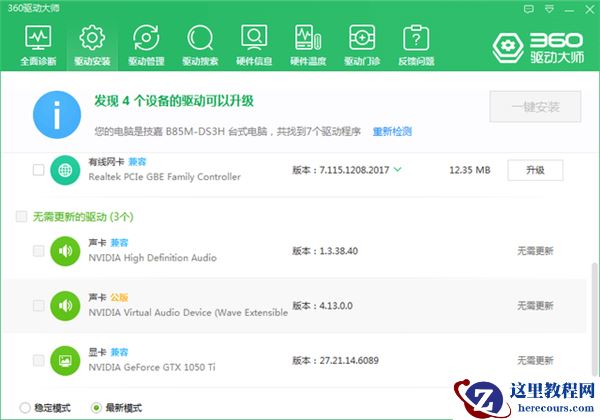Screen dimensions: 600x420
Task: Select the 稳定模式 stable mode radio
Action: tap(25, 408)
